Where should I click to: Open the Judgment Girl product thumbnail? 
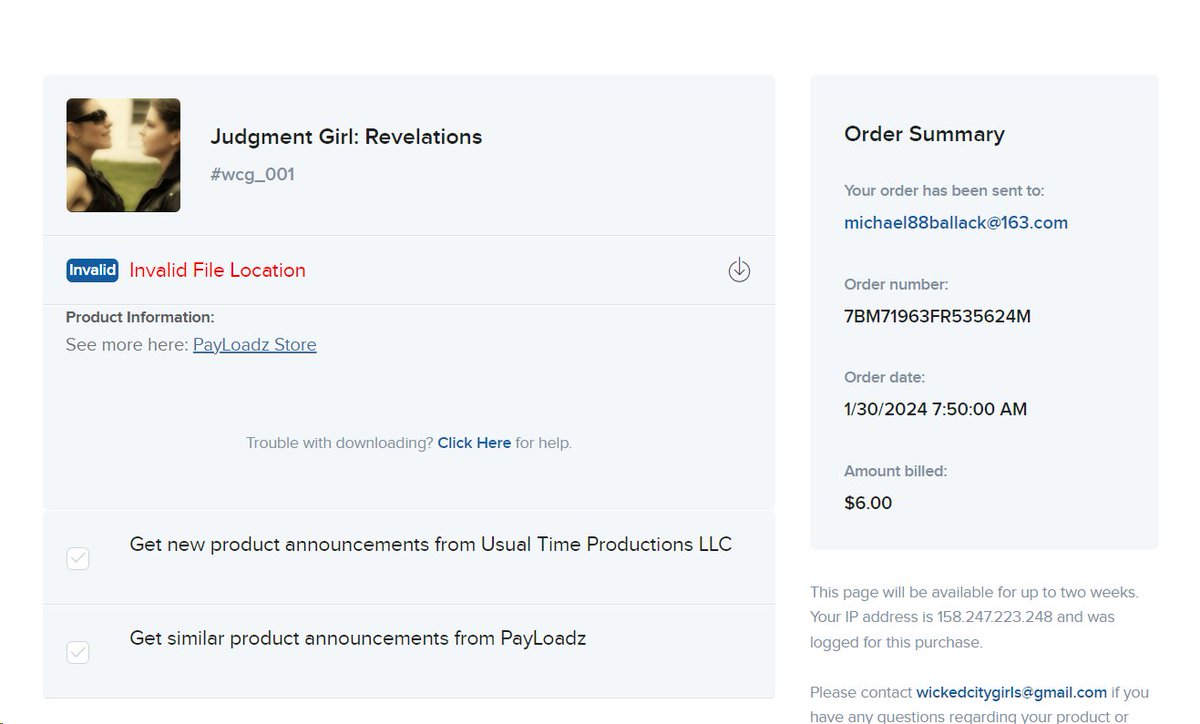[123, 155]
